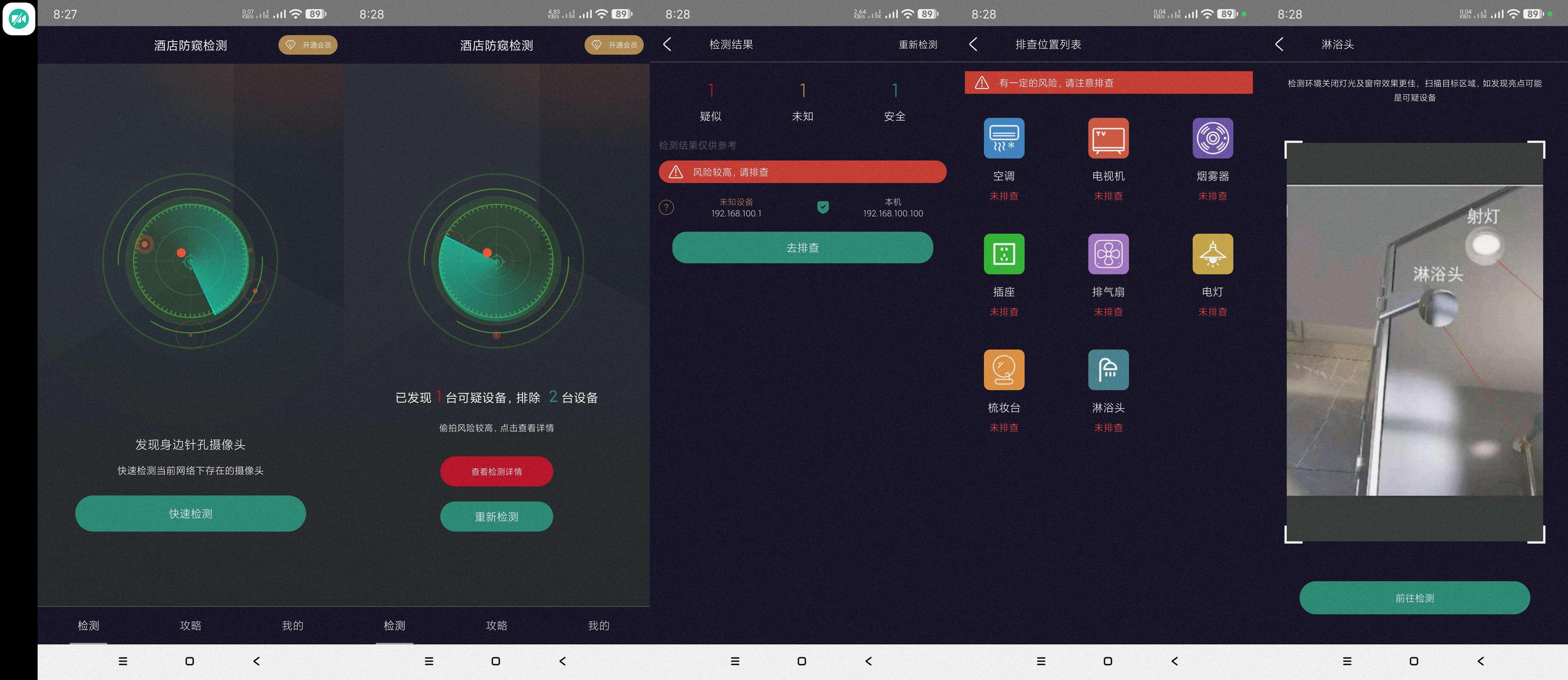Switch to the 我的 tab
Image resolution: width=1568 pixels, height=680 pixels.
click(292, 625)
